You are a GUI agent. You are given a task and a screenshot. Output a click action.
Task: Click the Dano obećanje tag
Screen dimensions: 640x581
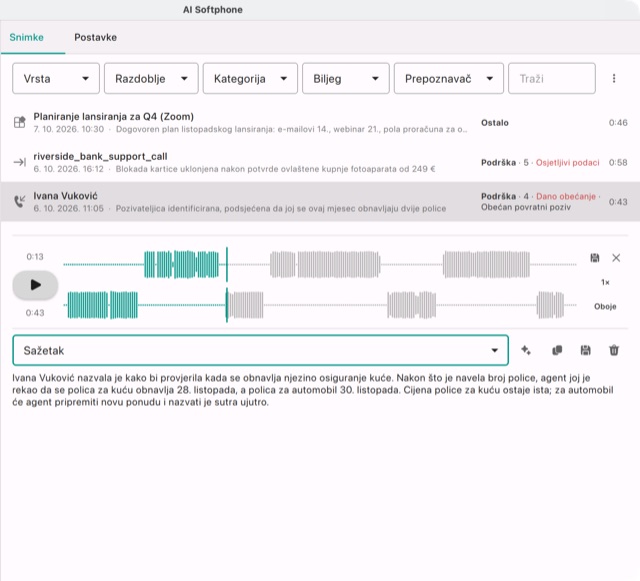coord(566,196)
